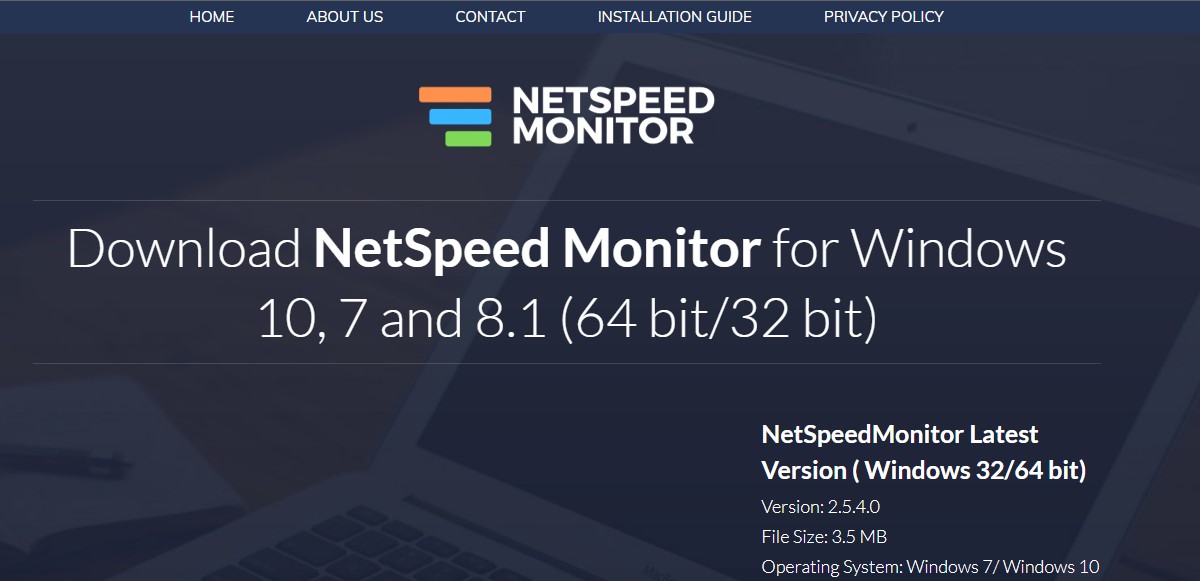Click the top navigation bar
Screen dimensions: 1200x581
tap(600, 16)
